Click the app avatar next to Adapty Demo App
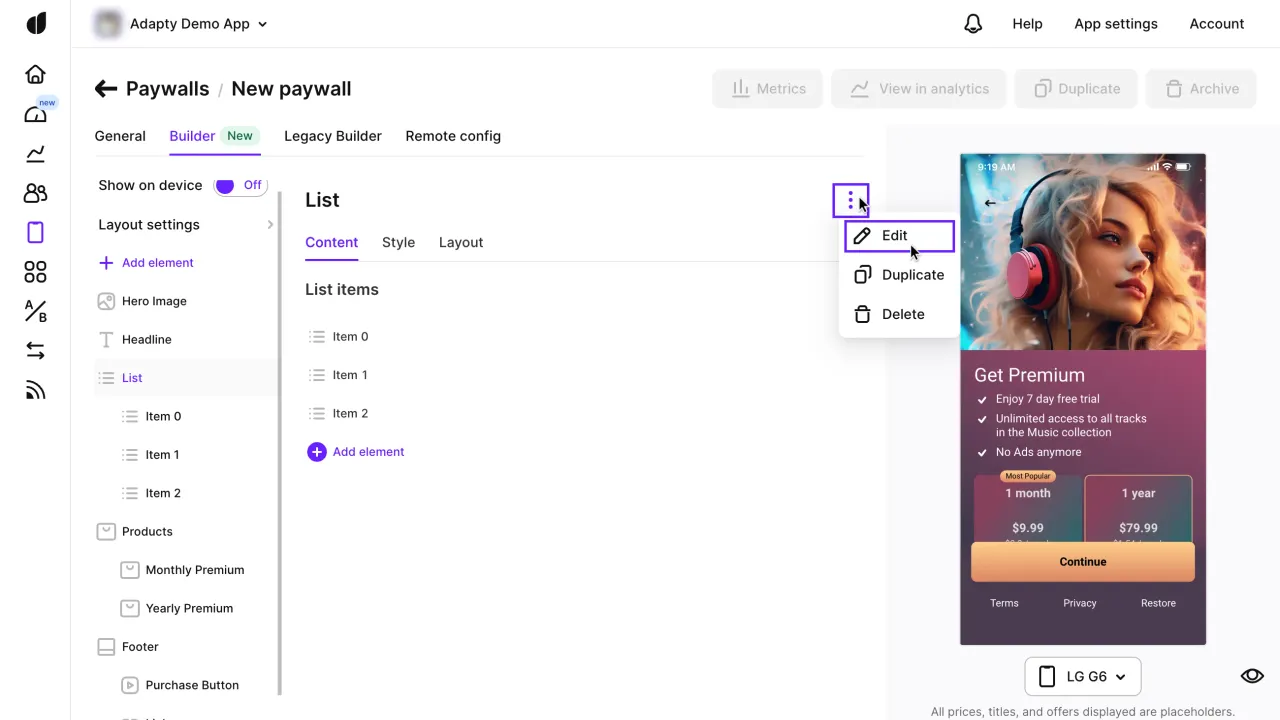The width and height of the screenshot is (1280, 720). tap(107, 24)
